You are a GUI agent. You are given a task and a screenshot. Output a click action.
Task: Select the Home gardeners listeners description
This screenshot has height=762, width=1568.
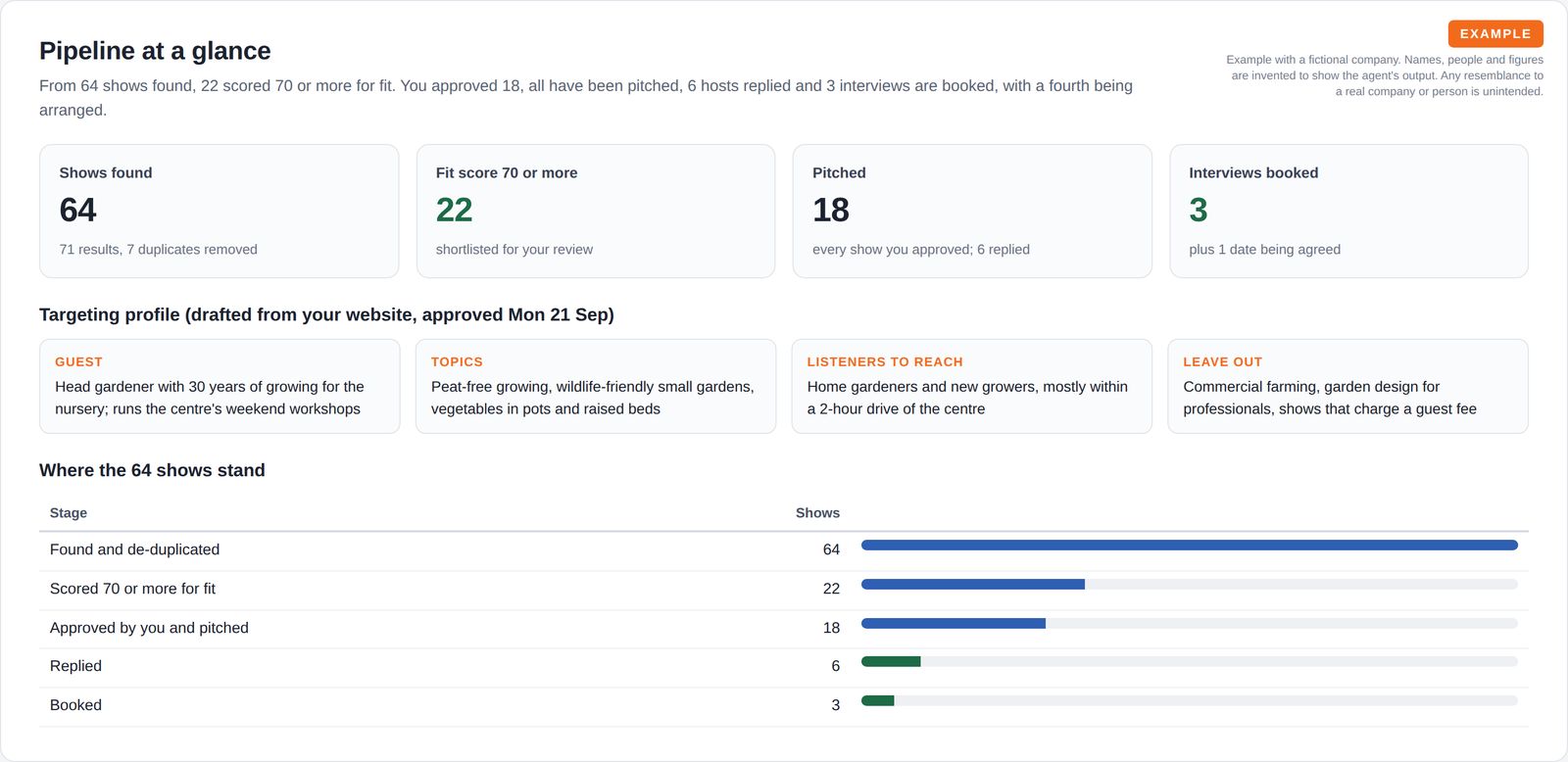click(x=967, y=398)
